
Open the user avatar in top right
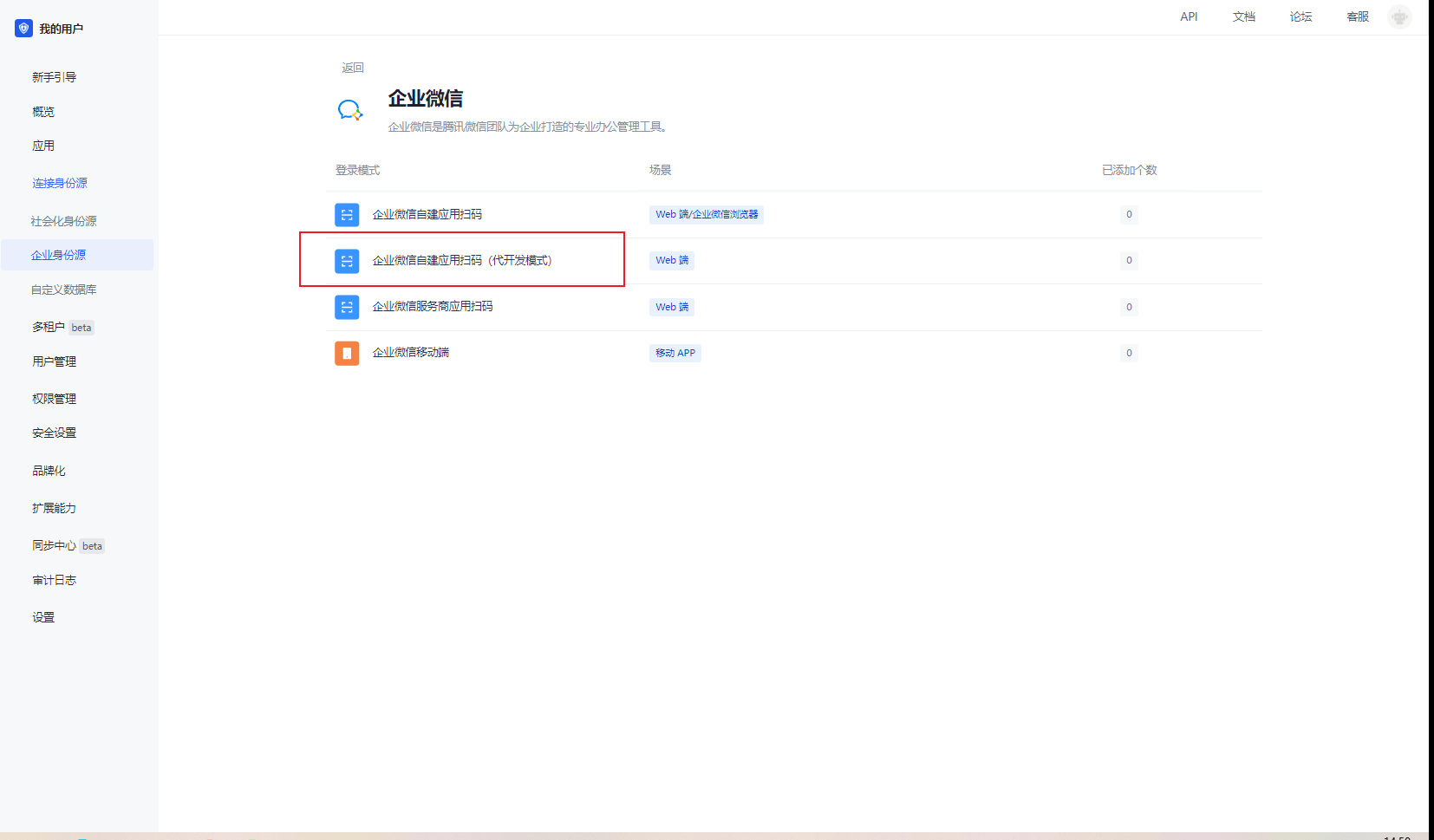coord(1398,16)
